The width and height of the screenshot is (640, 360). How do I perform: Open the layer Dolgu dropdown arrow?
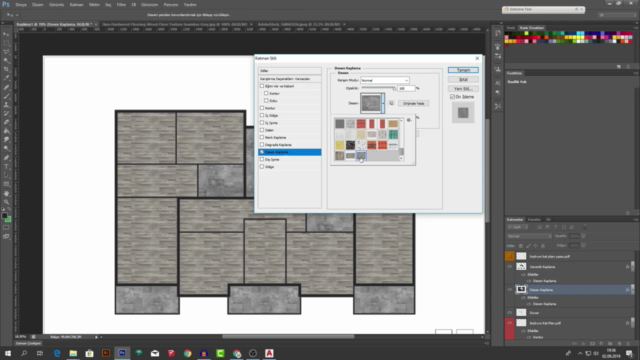583,246
